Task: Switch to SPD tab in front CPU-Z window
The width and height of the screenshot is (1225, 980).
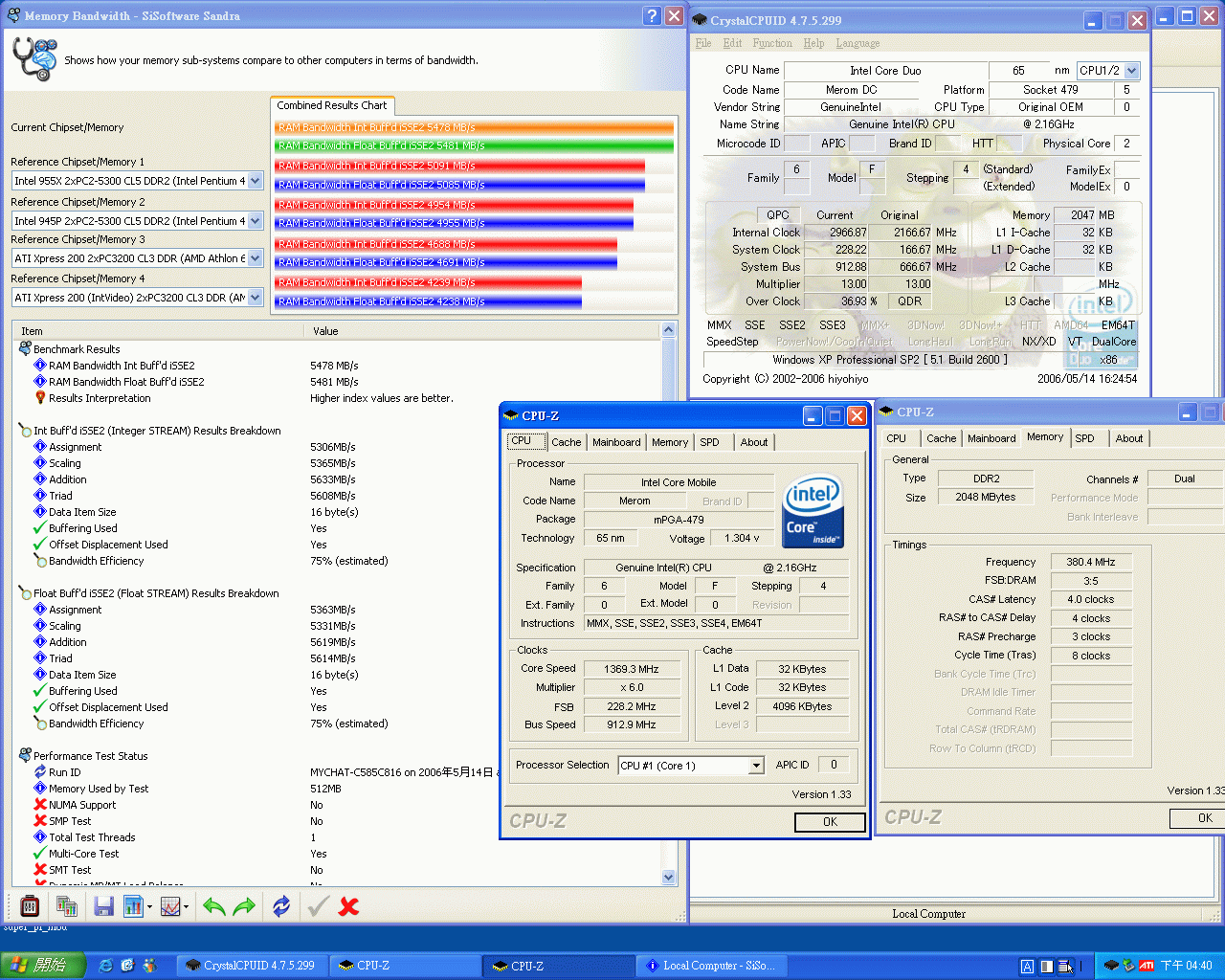Action: point(709,442)
